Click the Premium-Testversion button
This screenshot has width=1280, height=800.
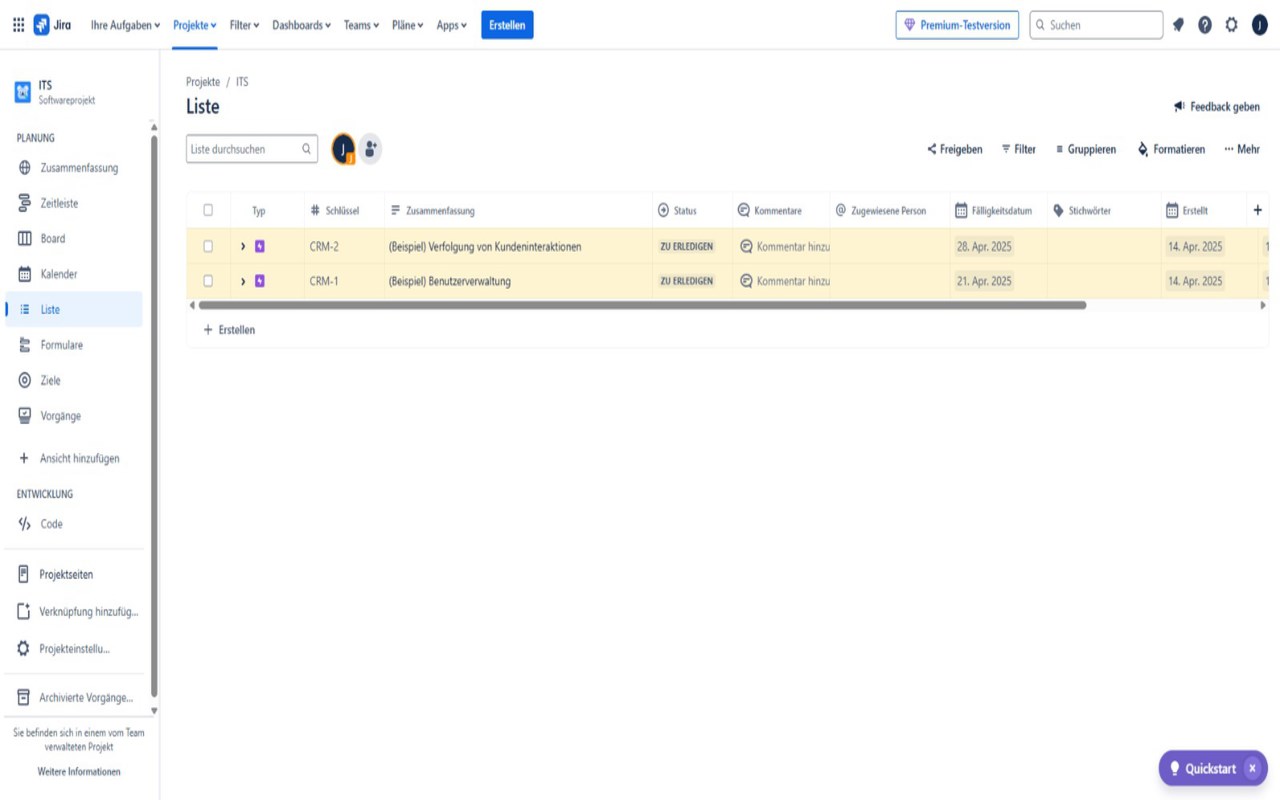(x=957, y=25)
